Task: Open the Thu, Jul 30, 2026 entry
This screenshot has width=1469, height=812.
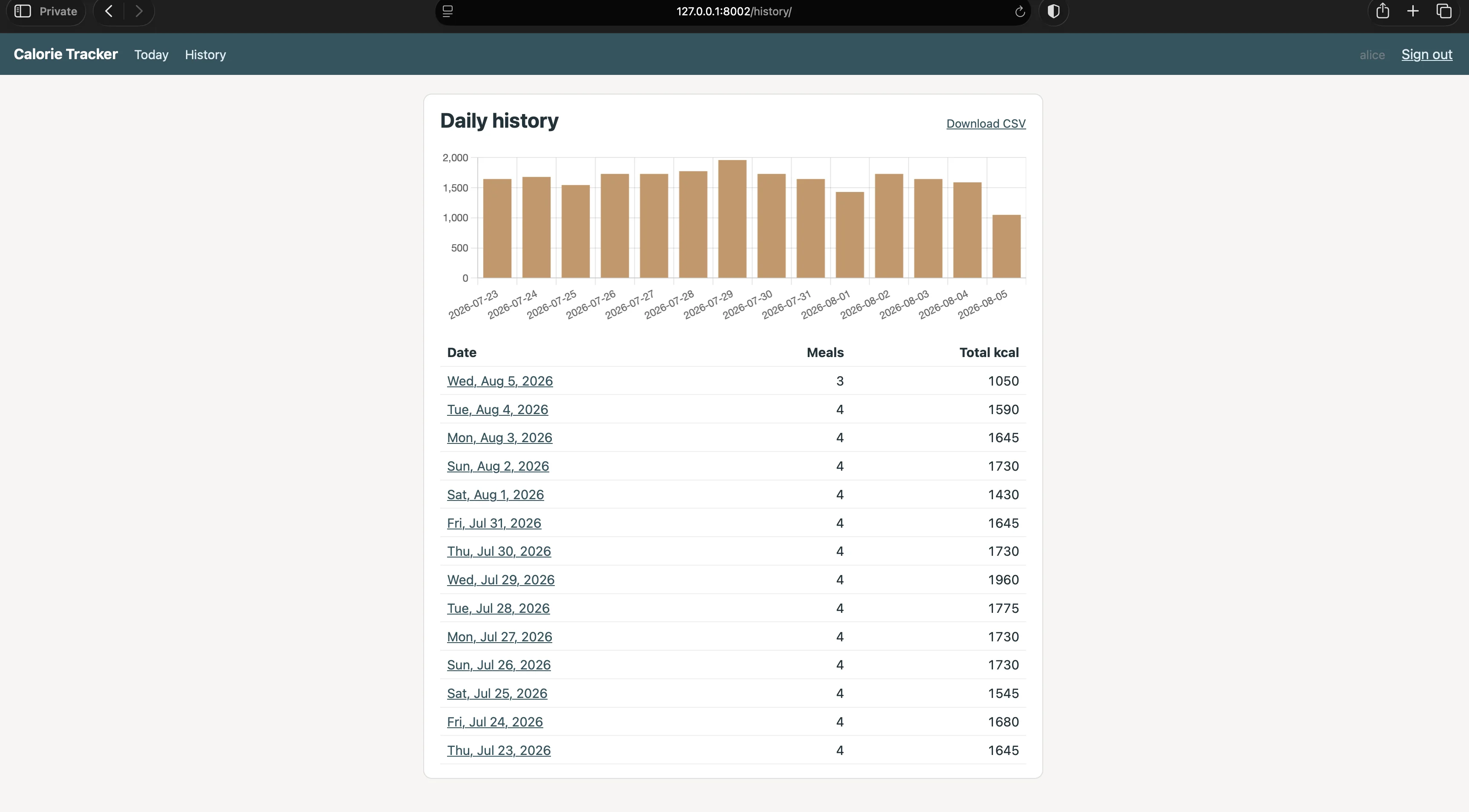Action: pyautogui.click(x=499, y=551)
